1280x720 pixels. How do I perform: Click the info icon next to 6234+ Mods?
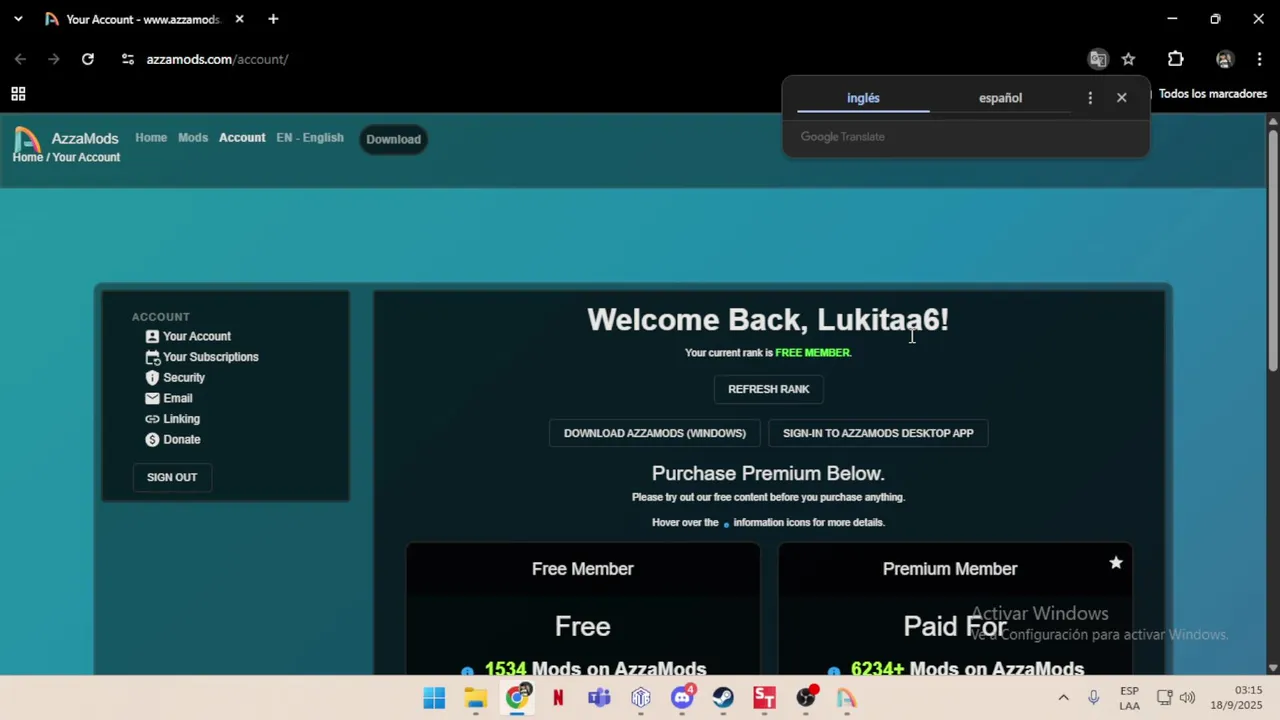(x=833, y=671)
